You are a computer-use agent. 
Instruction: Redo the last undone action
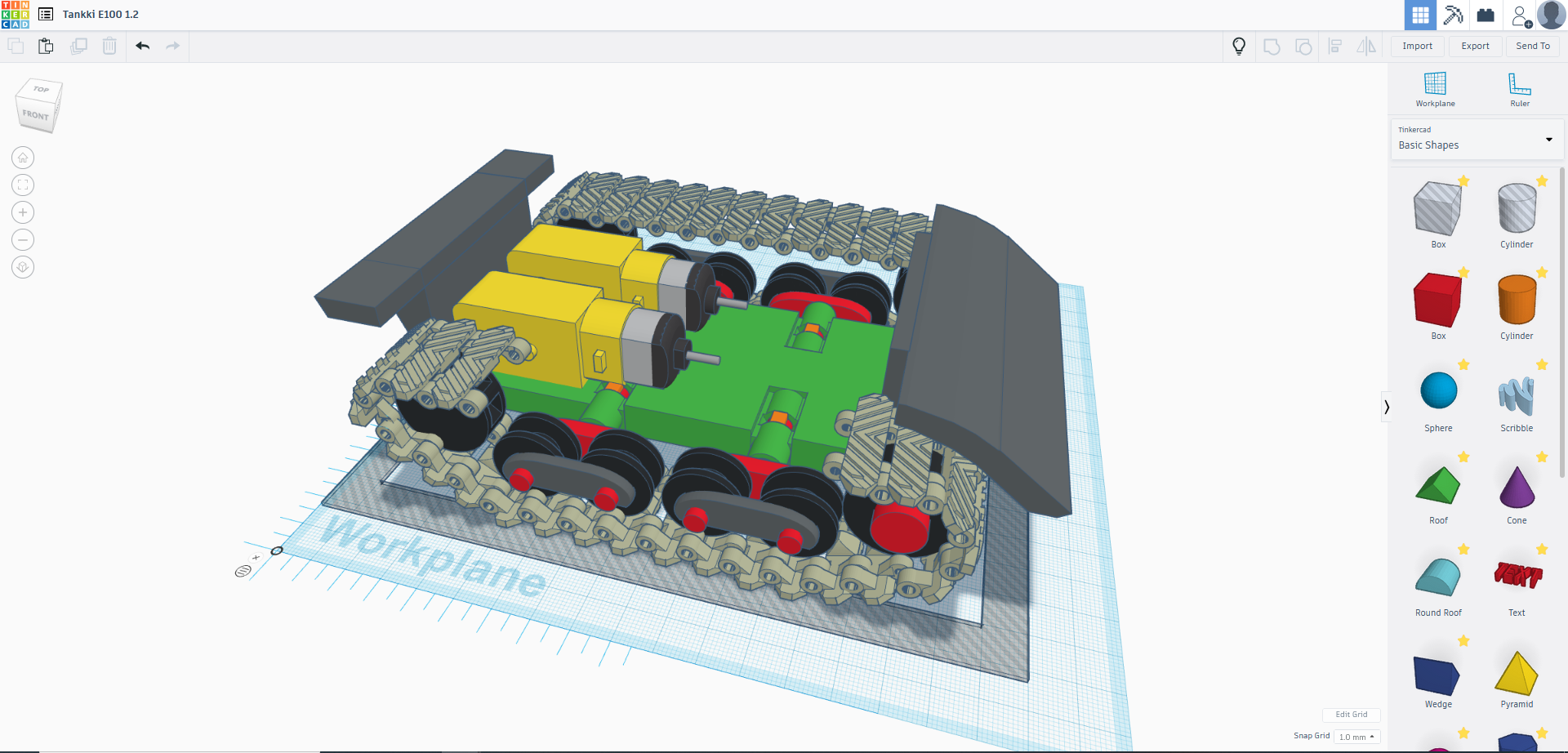[172, 46]
